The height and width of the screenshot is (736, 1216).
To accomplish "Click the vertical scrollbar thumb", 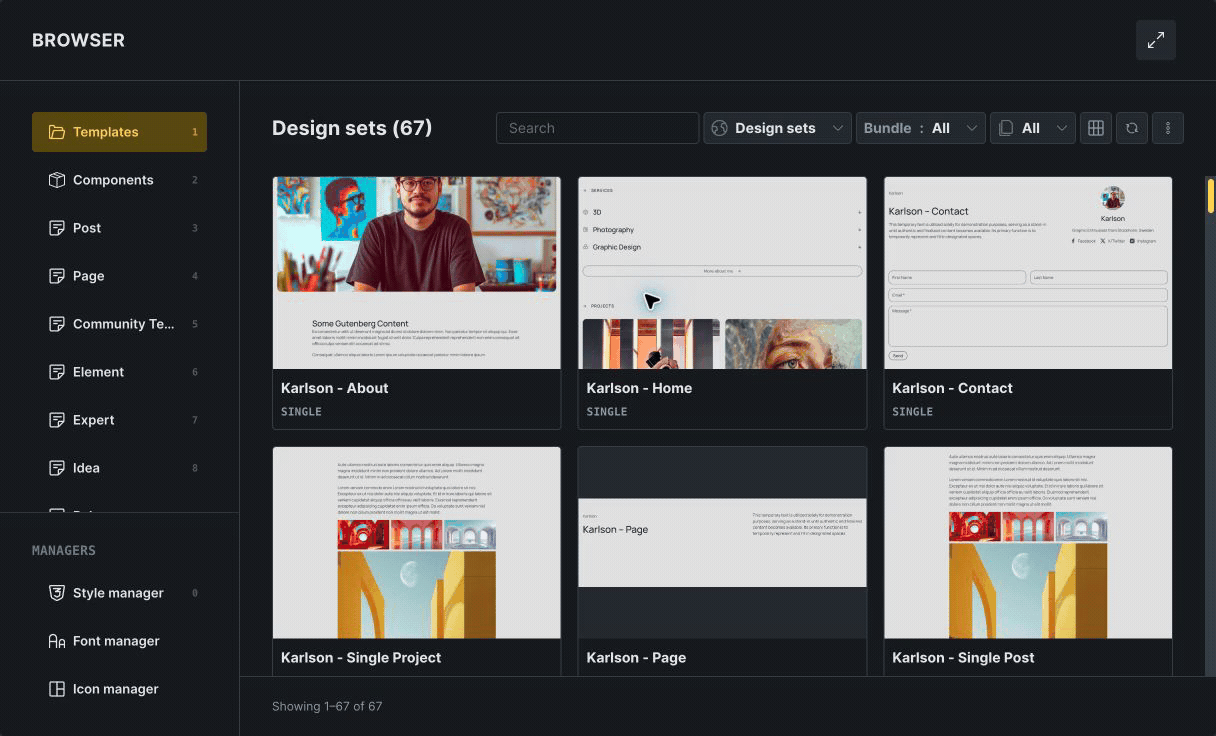I will click(1211, 195).
